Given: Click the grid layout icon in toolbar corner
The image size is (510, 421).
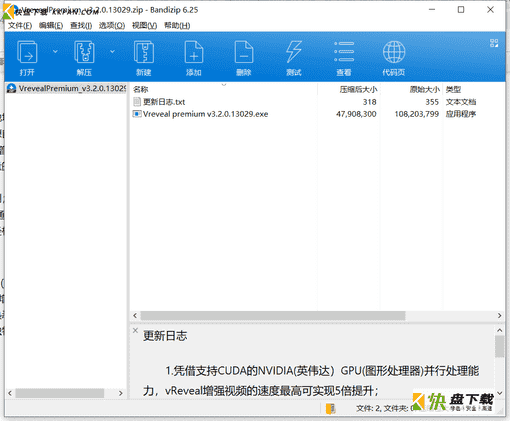Looking at the screenshot, I should (x=494, y=43).
